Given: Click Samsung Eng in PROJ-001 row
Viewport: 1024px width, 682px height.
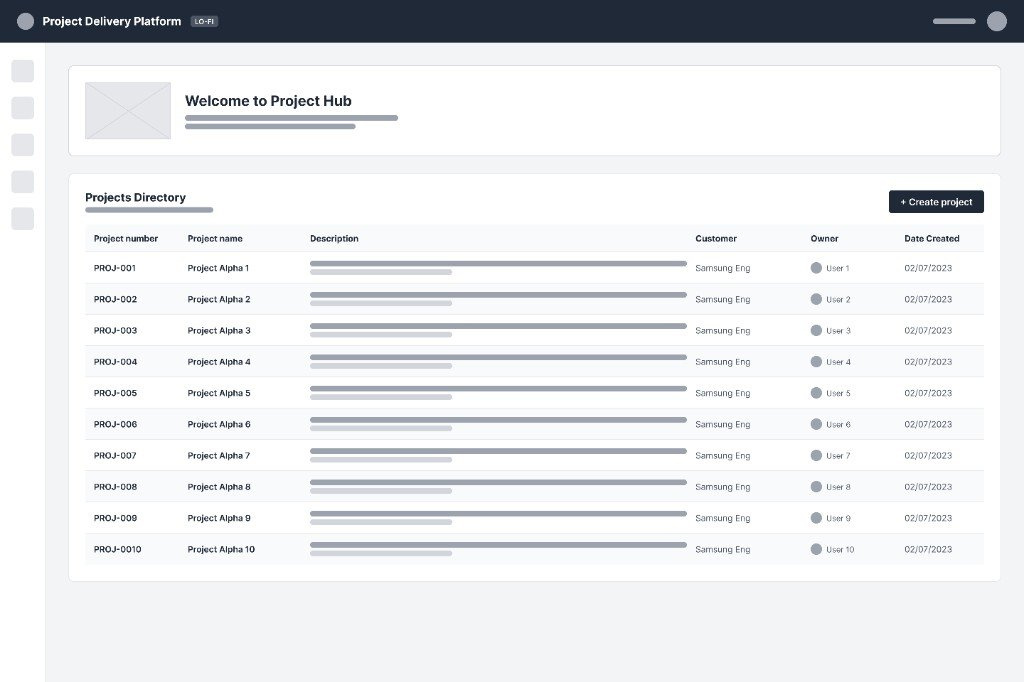Looking at the screenshot, I should pyautogui.click(x=723, y=268).
